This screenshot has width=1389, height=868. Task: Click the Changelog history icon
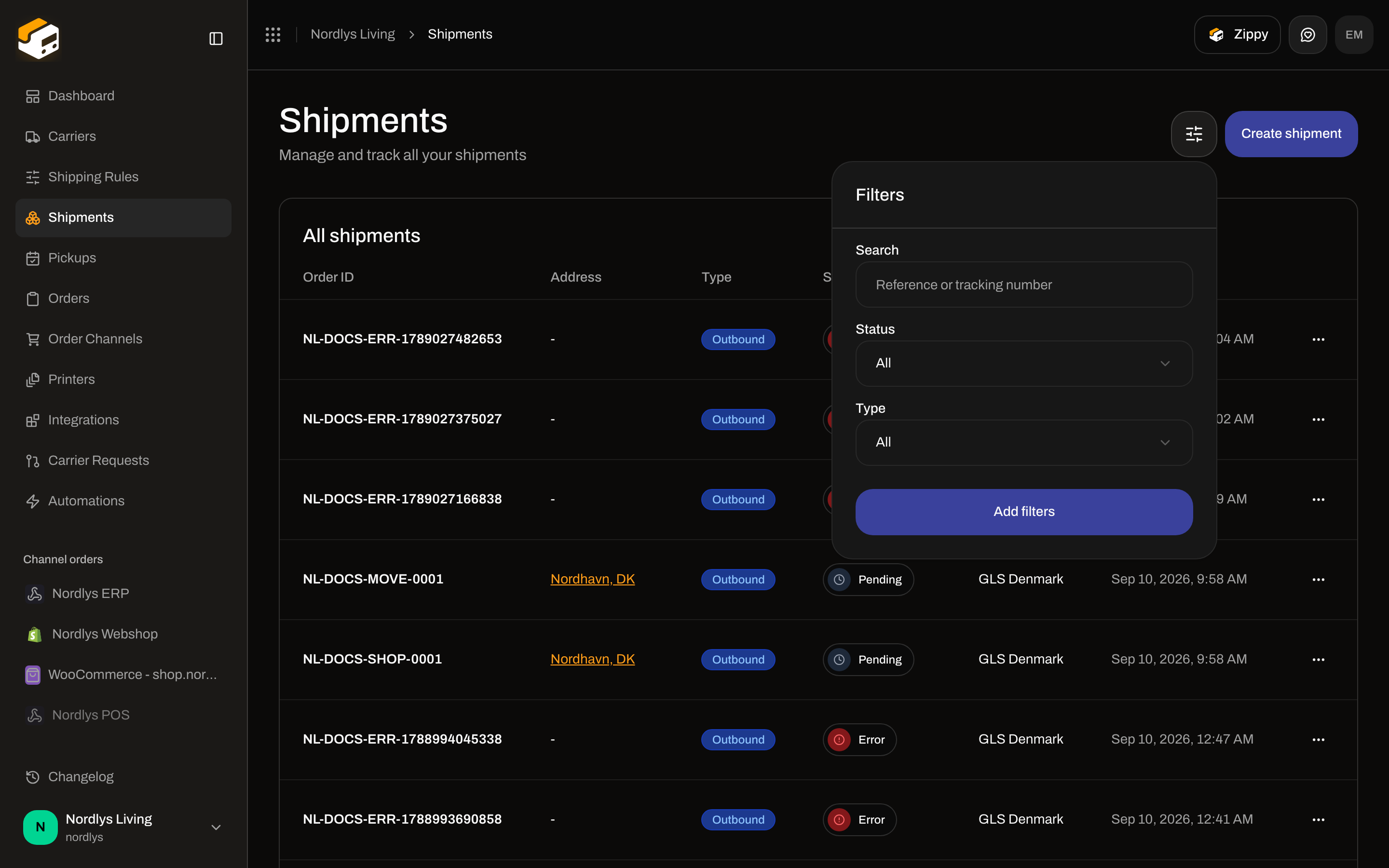pos(33,777)
